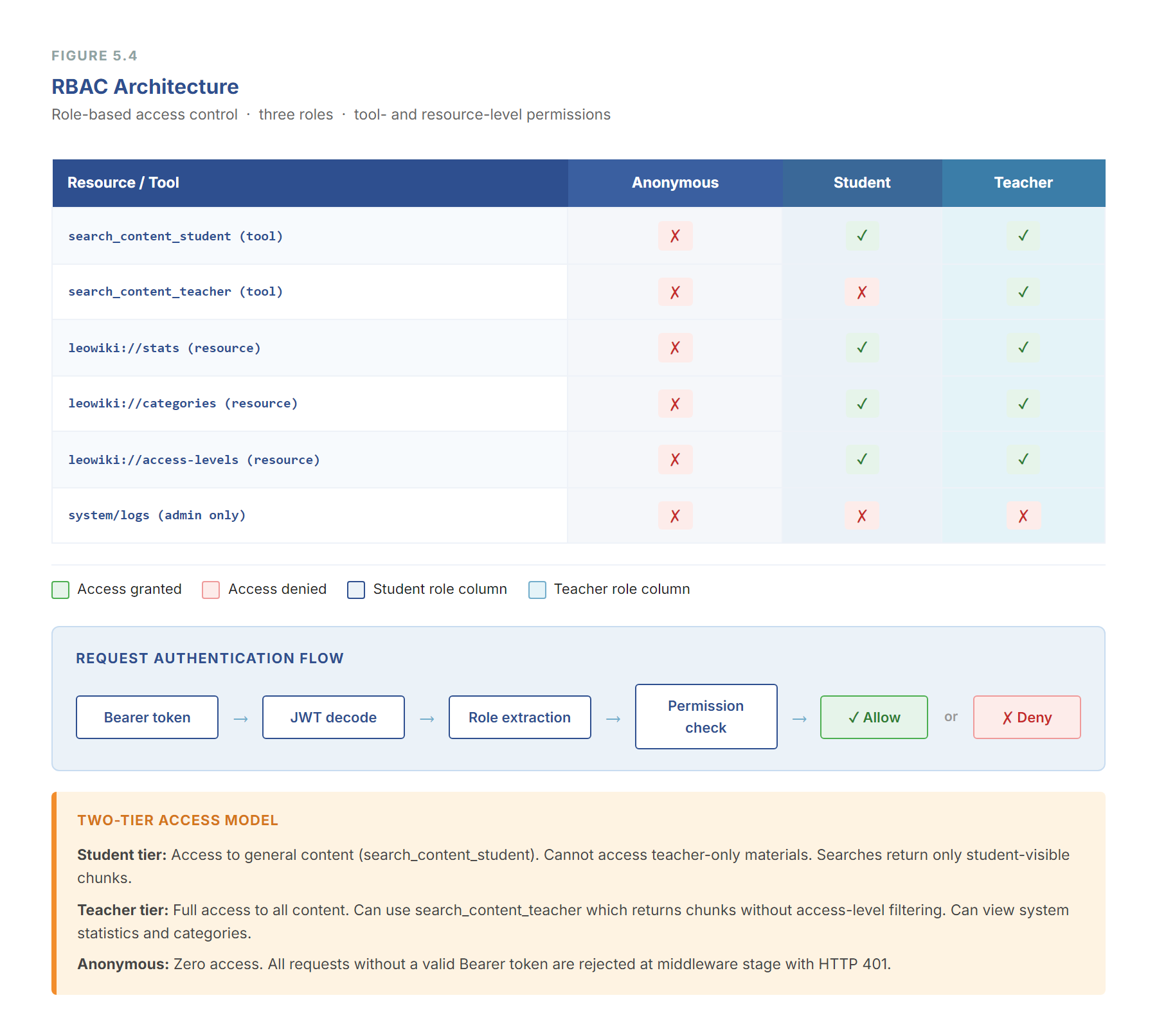This screenshot has height=1036, width=1157.
Task: Click the Teacher role column legend swatch
Action: [x=537, y=590]
